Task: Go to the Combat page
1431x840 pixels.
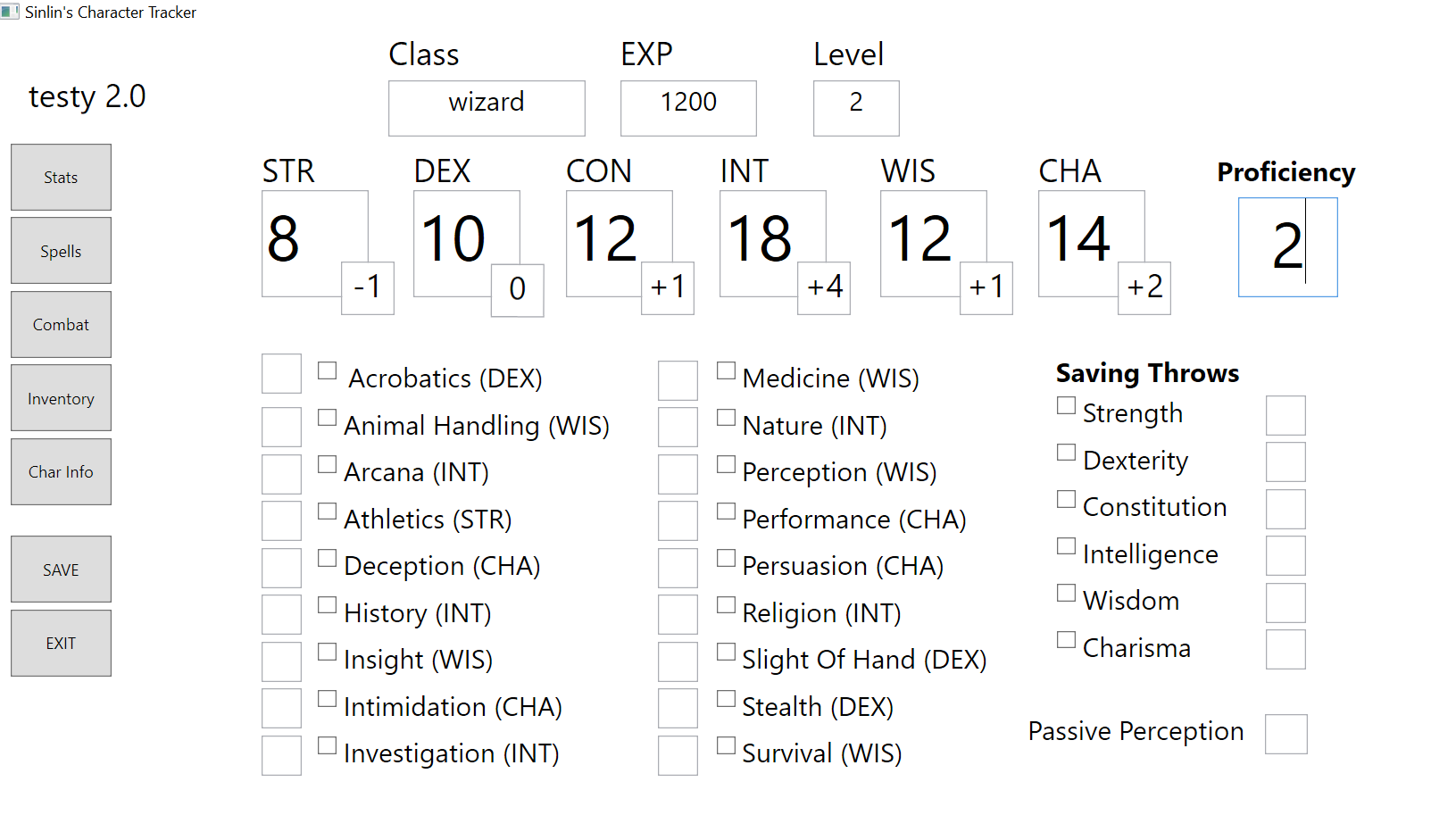Action: [61, 324]
